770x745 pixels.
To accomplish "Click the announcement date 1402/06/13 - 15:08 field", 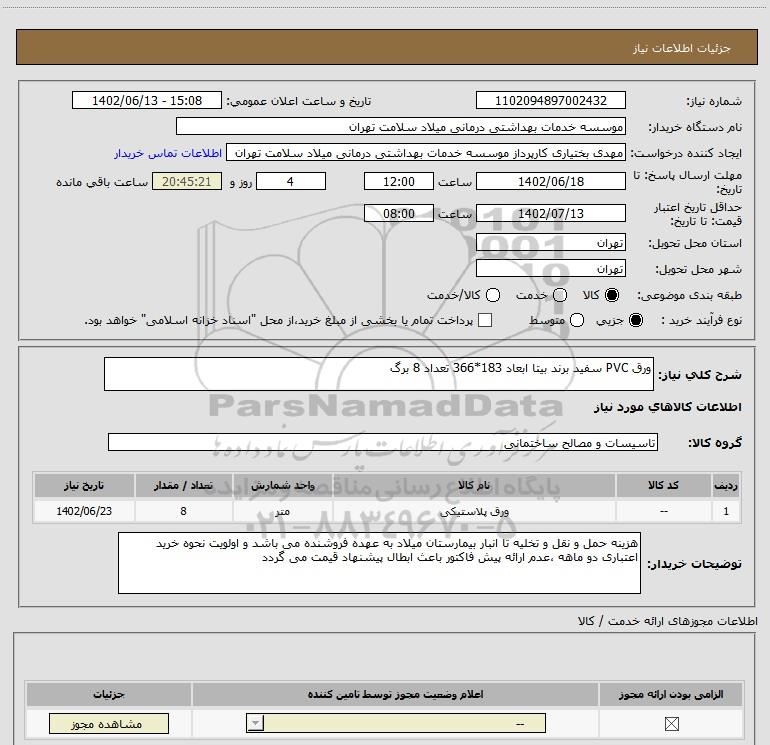I will [x=147, y=100].
